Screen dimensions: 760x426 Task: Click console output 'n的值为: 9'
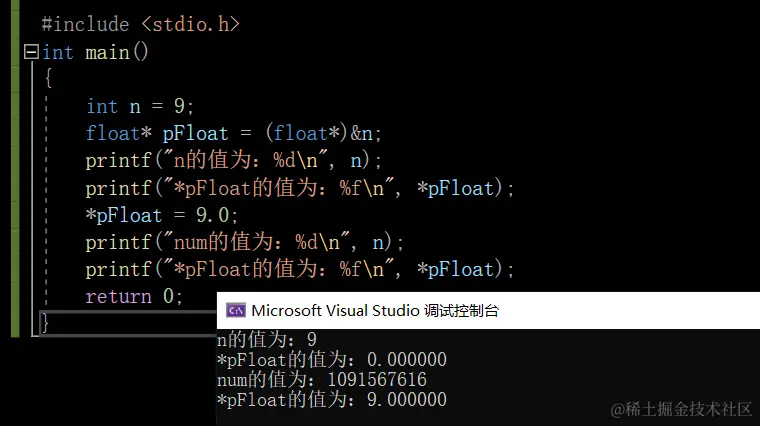tap(267, 339)
